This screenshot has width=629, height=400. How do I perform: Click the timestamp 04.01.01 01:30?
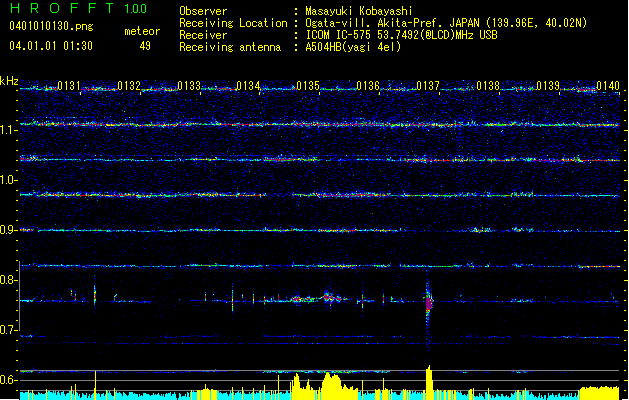[x=51, y=46]
